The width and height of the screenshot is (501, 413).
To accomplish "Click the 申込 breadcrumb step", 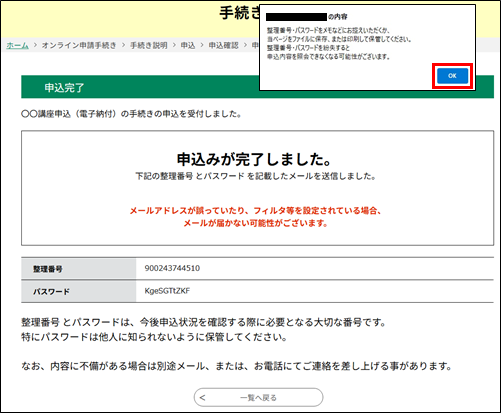I will (188, 45).
